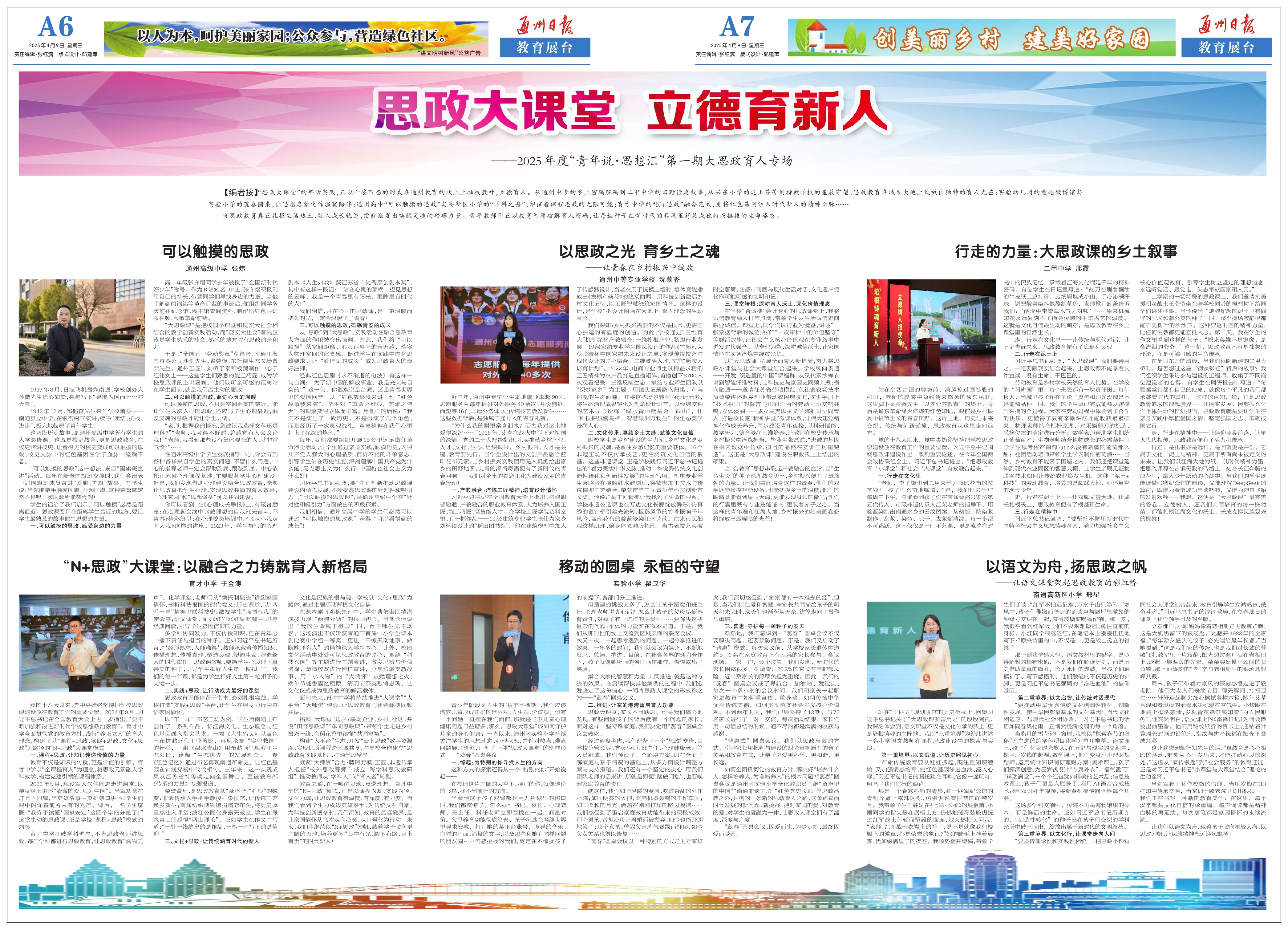Click the 教育展台 label on page A6
The width and height of the screenshot is (1288, 930).
(545, 48)
